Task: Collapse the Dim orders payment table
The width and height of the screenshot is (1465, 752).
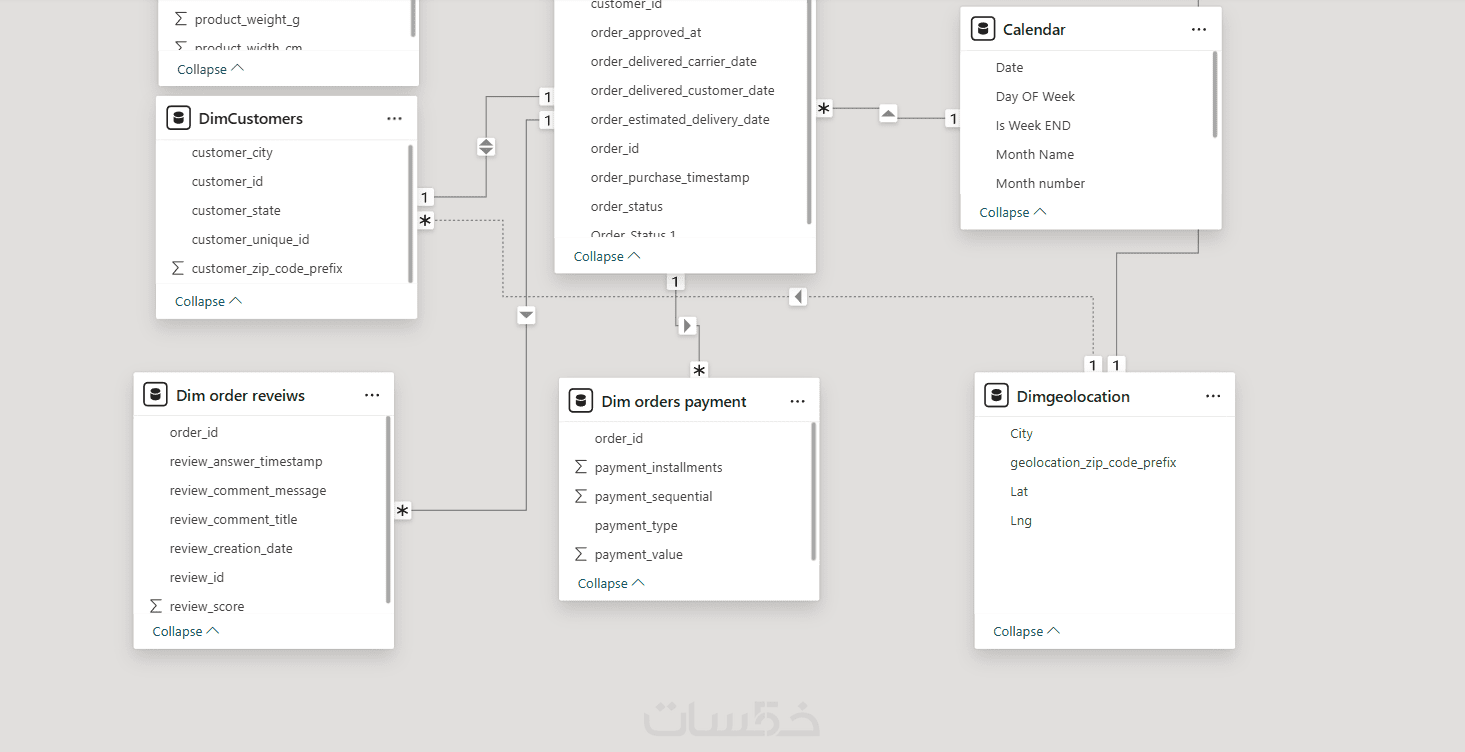Action: [x=611, y=583]
